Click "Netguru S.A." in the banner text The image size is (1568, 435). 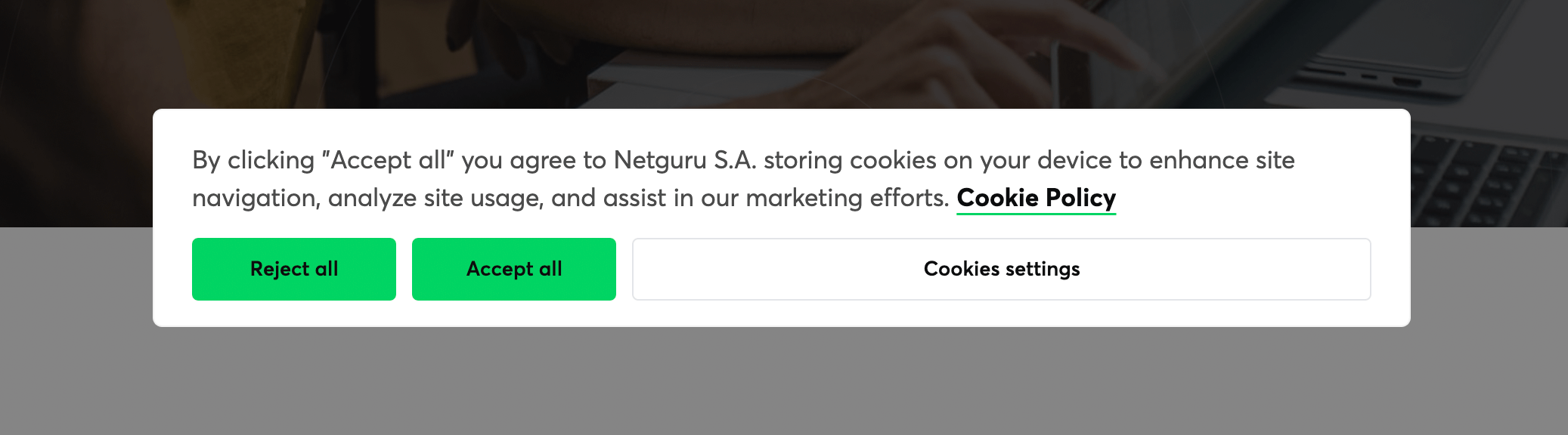point(683,161)
